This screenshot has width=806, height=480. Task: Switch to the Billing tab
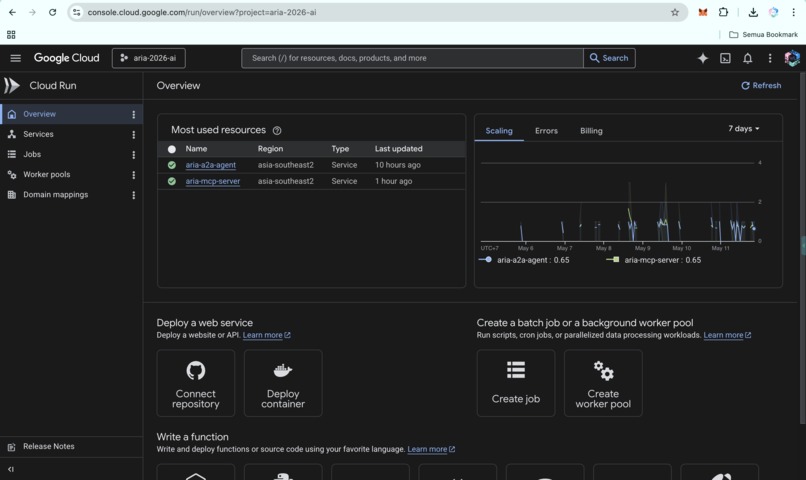coord(591,131)
